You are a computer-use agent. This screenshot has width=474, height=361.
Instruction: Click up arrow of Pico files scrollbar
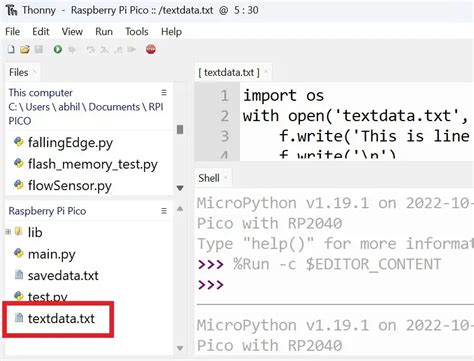coord(180,209)
